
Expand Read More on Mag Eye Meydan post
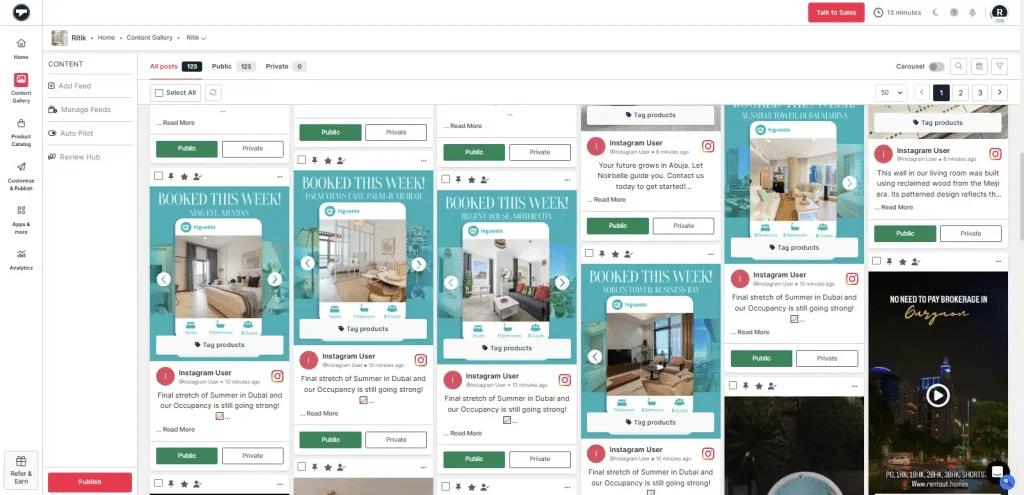[x=178, y=429]
